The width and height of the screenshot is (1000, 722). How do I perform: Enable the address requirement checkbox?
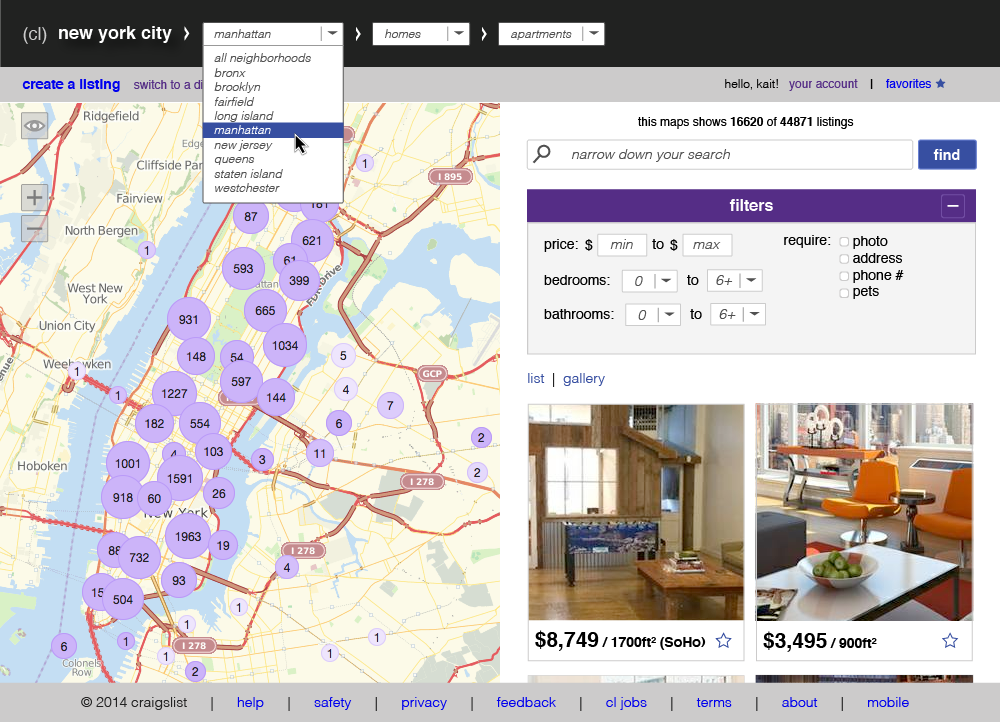coord(844,259)
